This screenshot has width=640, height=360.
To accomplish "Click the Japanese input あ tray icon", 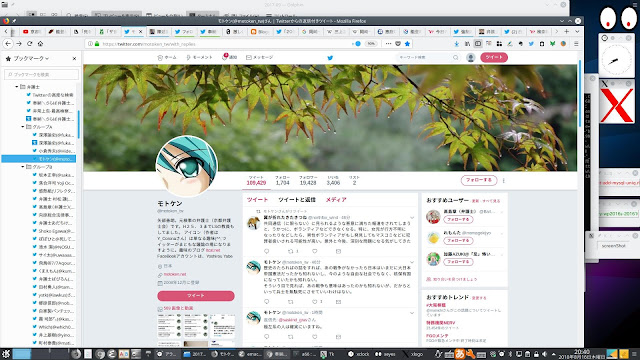I will coord(460,354).
